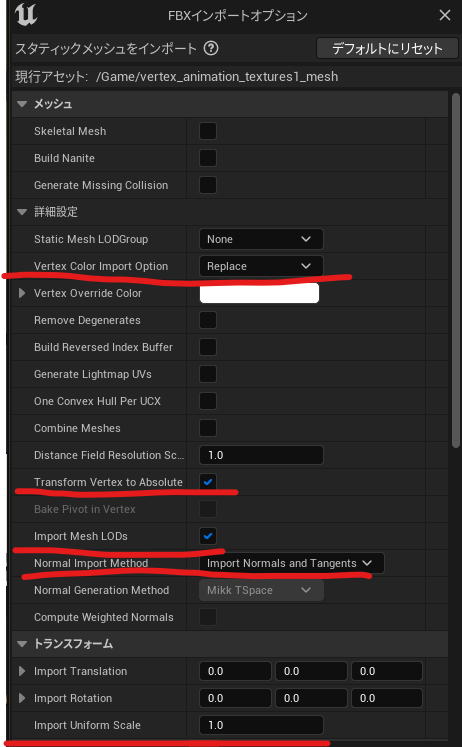Check Build Reversed Index Buffer
The image size is (462, 747).
point(208,347)
